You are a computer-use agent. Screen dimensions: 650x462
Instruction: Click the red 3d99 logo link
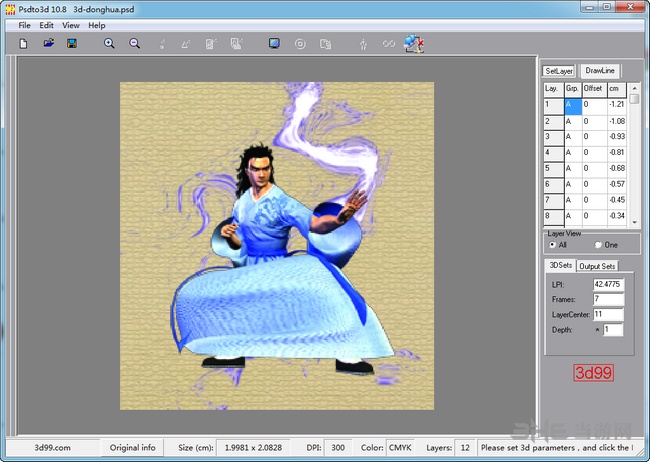[593, 372]
